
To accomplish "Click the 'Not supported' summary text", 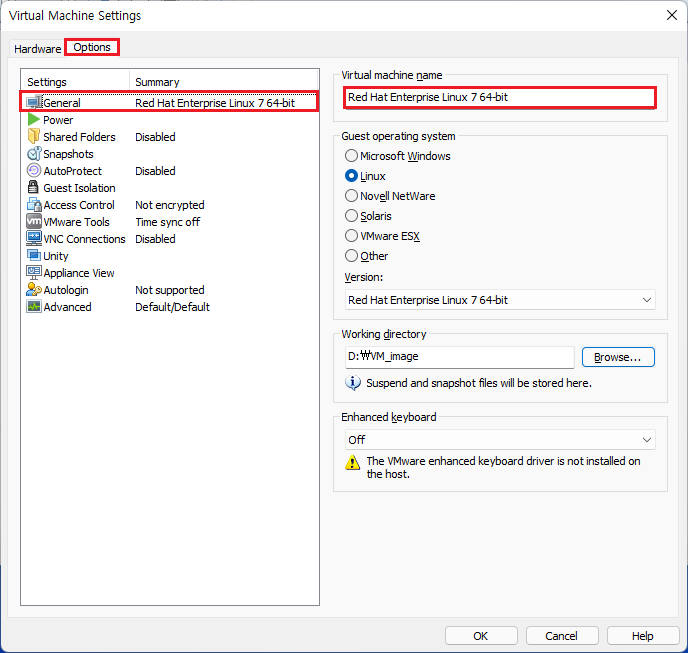I will point(170,290).
